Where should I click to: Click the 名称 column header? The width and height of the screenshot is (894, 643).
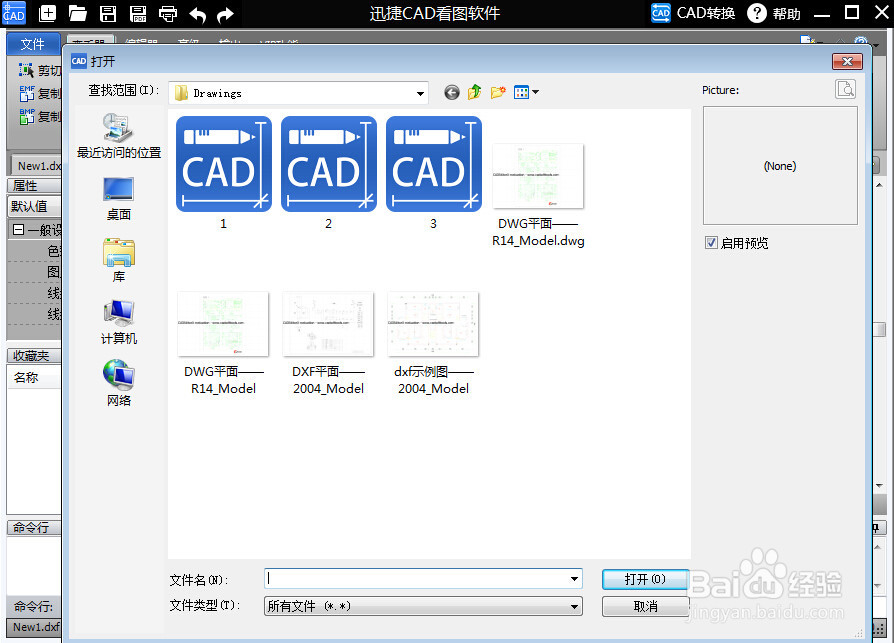coord(34,377)
